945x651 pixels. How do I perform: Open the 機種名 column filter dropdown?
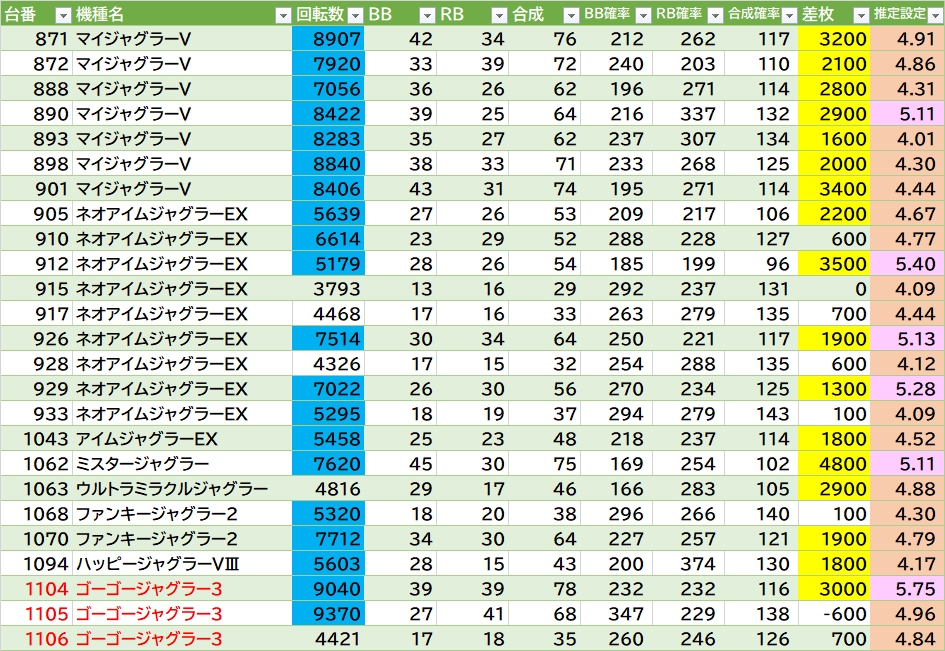point(283,15)
